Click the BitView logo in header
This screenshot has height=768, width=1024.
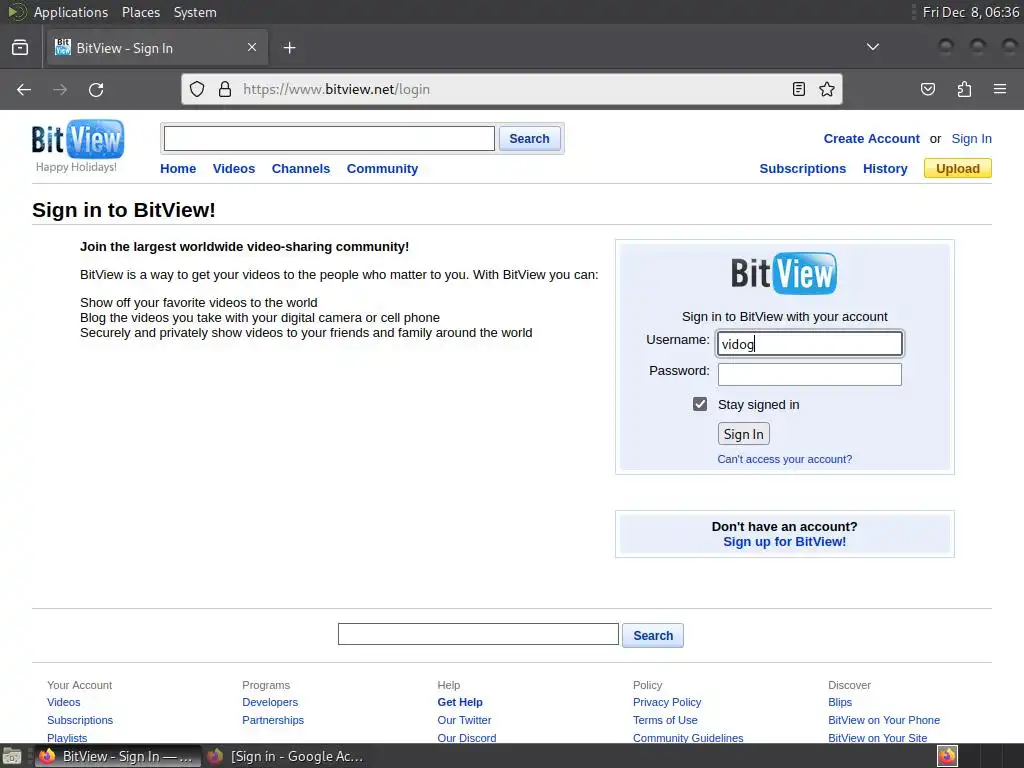[78, 139]
